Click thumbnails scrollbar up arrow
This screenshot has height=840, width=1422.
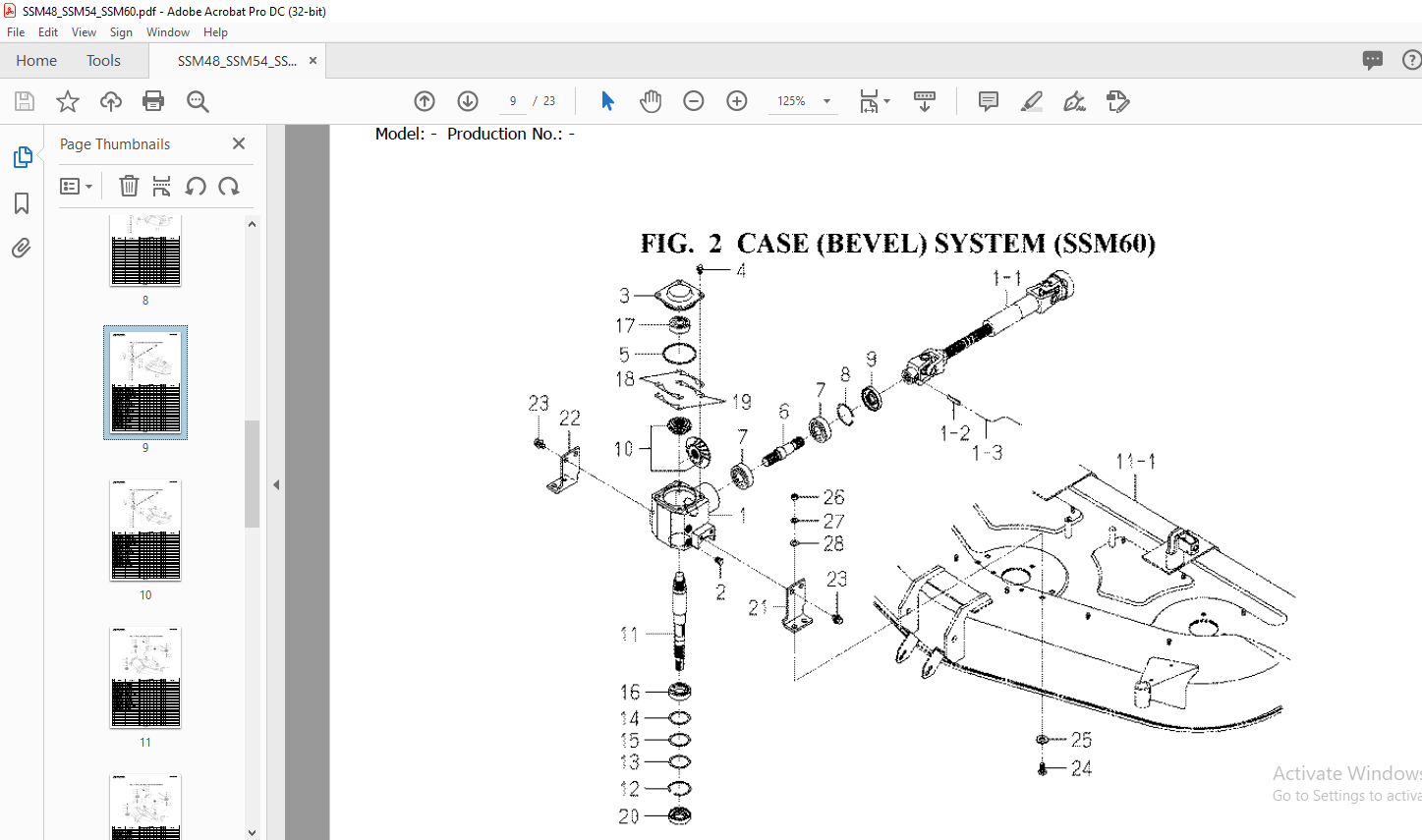252,224
